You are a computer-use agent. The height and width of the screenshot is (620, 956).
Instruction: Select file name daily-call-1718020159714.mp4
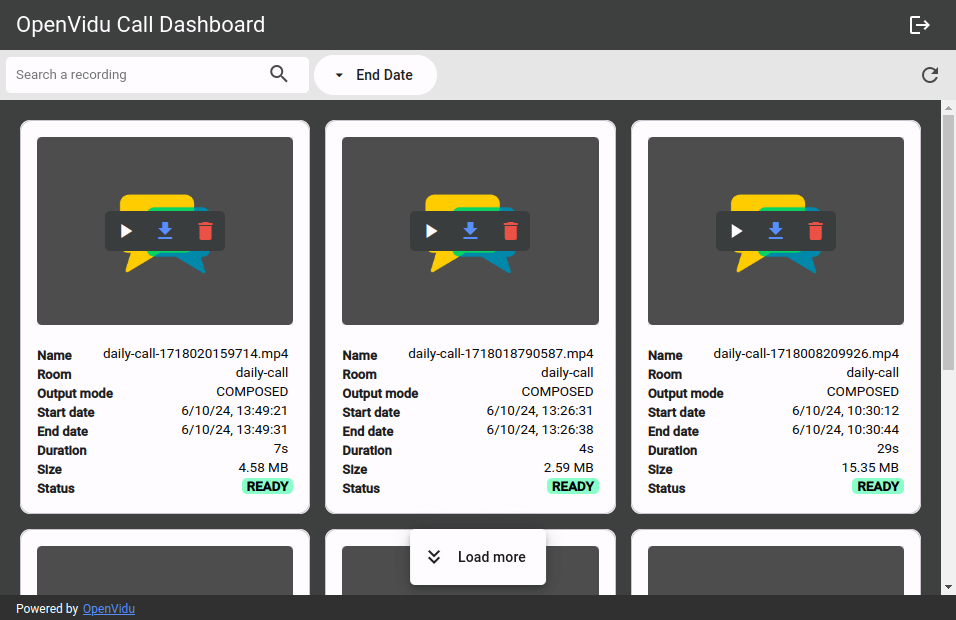(x=196, y=354)
